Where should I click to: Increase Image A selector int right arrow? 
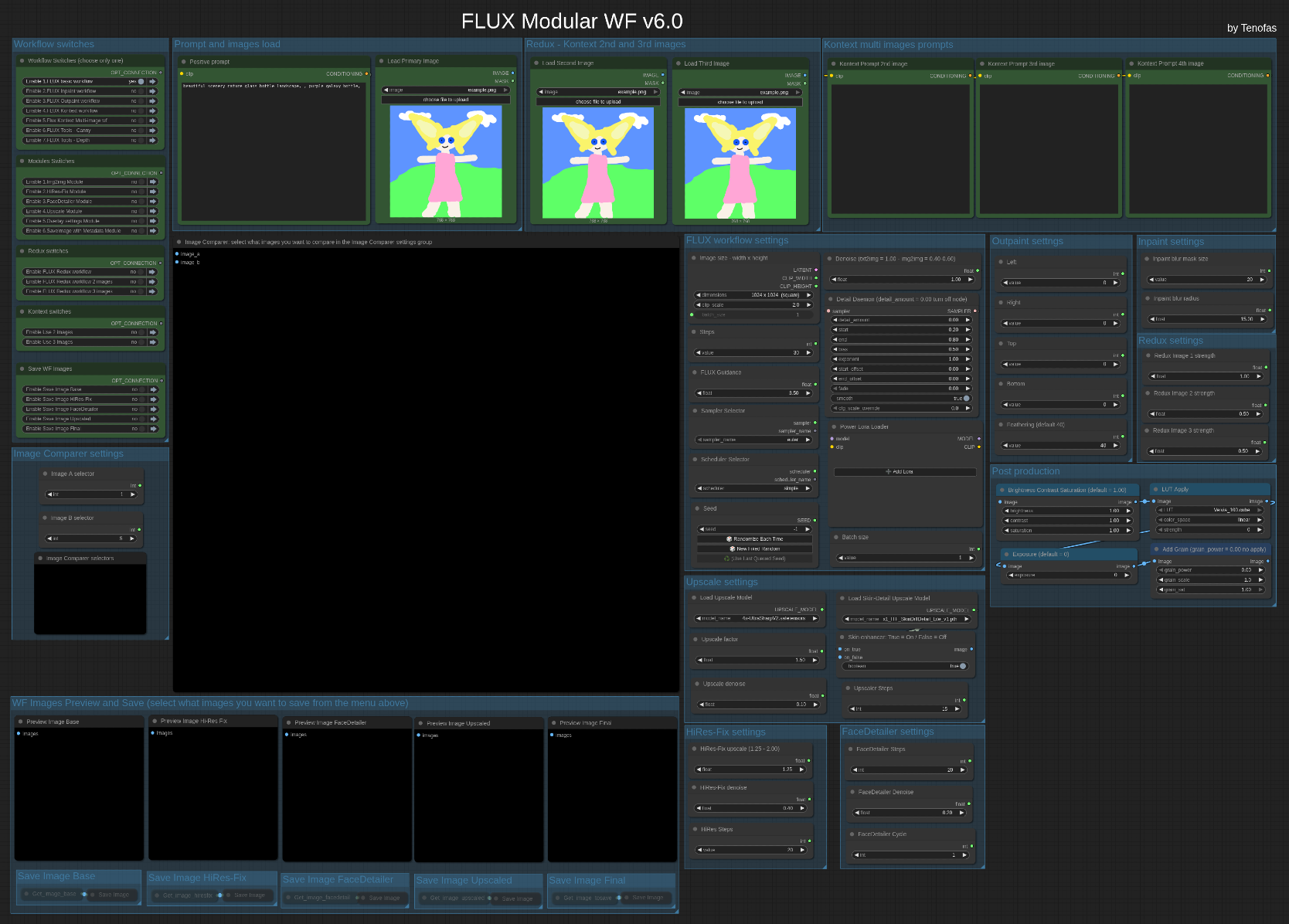(132, 494)
